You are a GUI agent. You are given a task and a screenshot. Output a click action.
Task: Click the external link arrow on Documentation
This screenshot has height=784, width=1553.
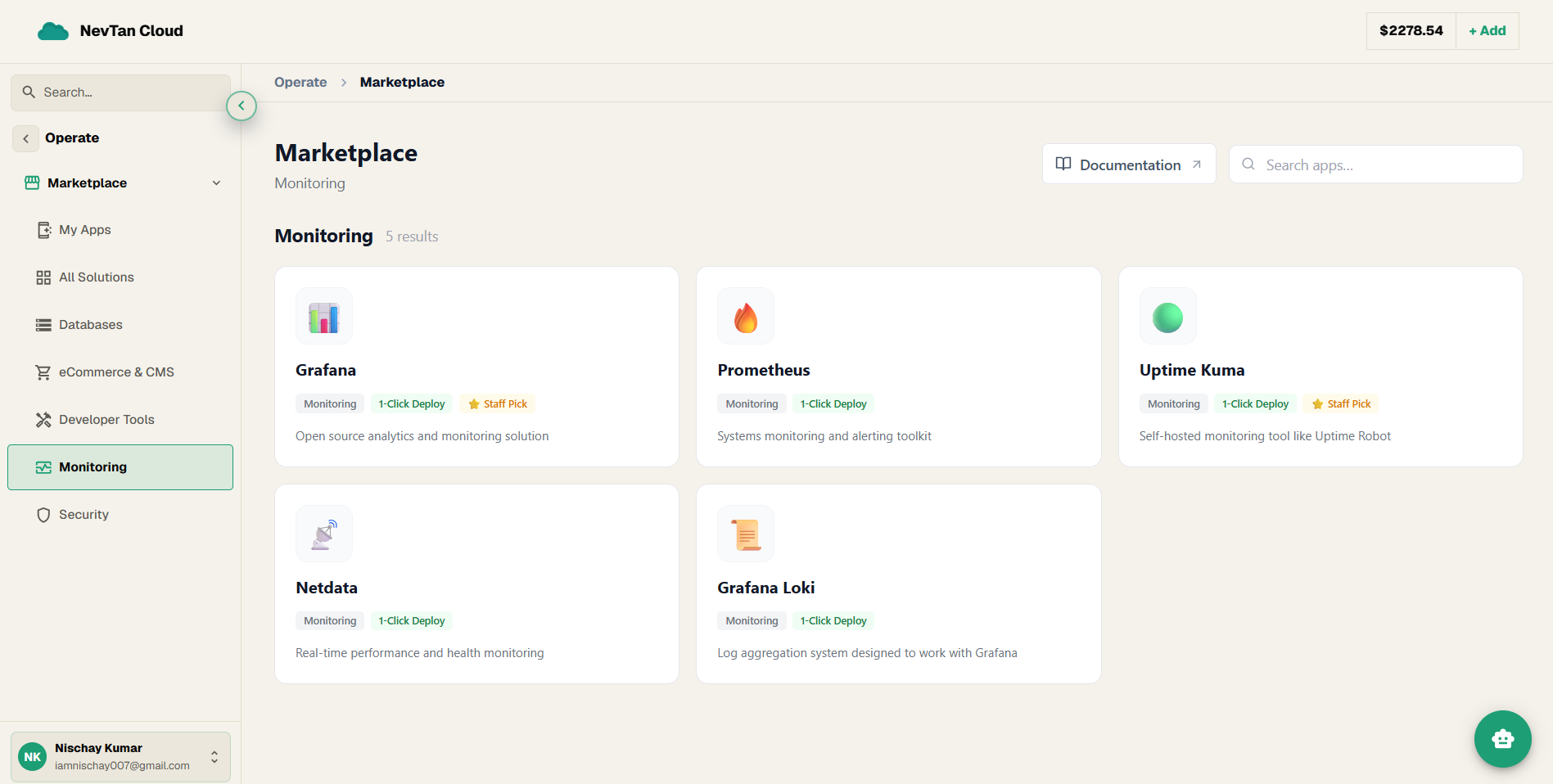pos(1197,164)
